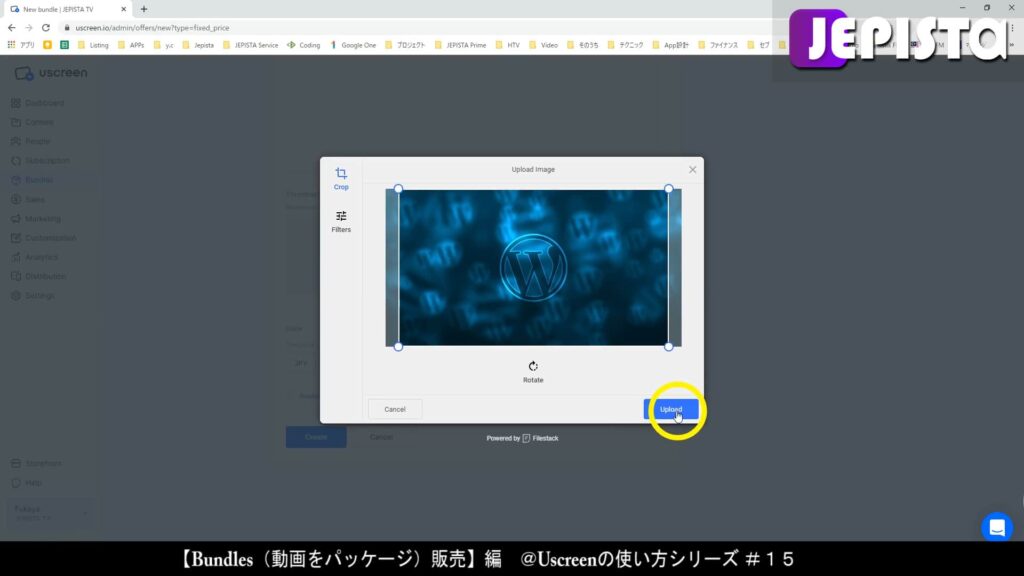Grab the top-left crop handle
This screenshot has height=576, width=1024.
[398, 189]
